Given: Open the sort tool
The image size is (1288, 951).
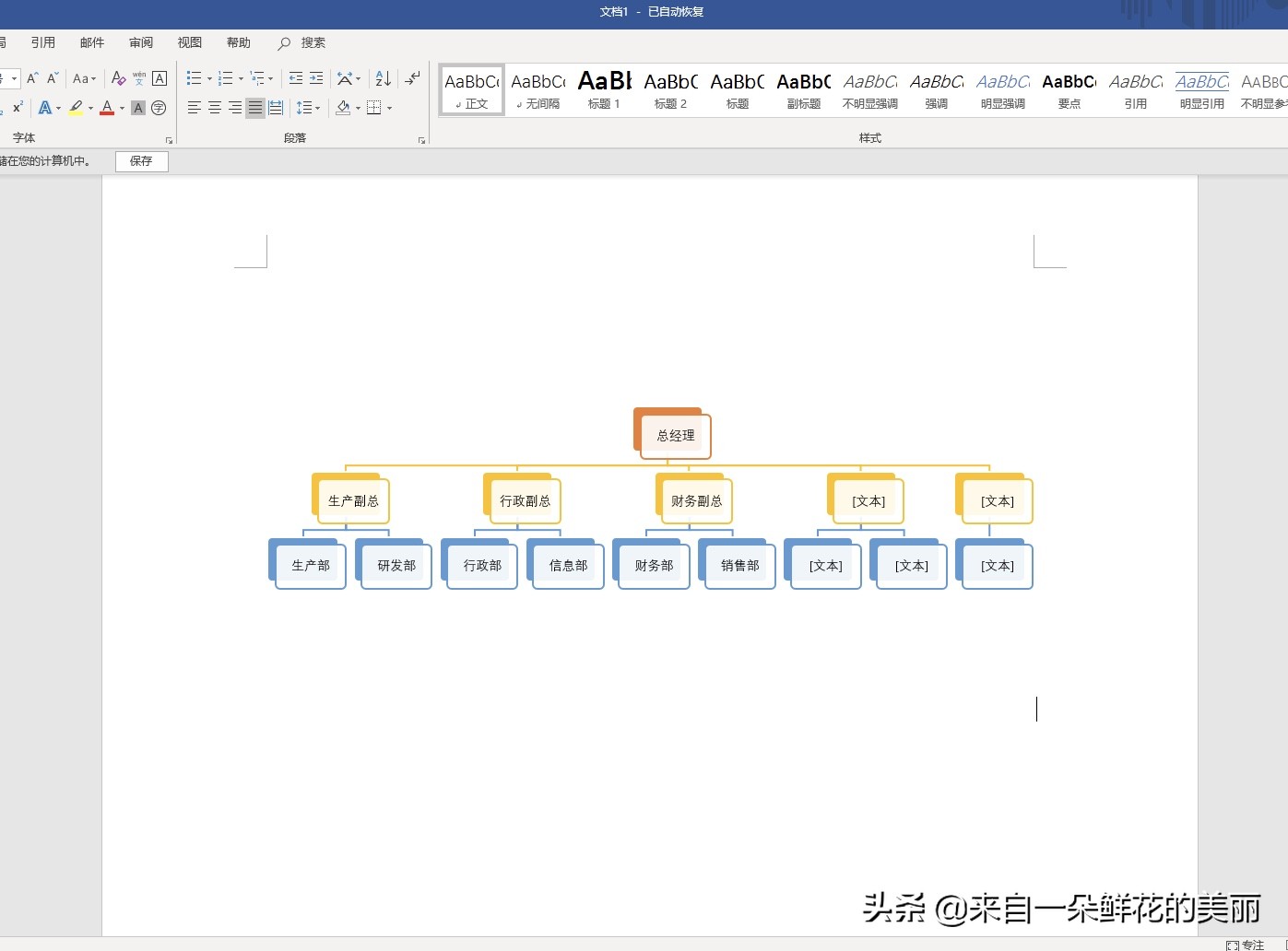Looking at the screenshot, I should click(x=382, y=78).
